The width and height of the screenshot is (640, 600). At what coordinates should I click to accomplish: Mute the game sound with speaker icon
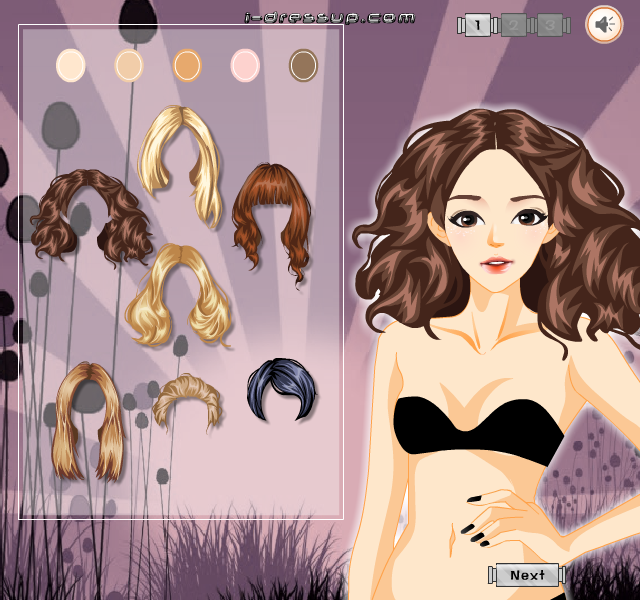click(x=604, y=24)
